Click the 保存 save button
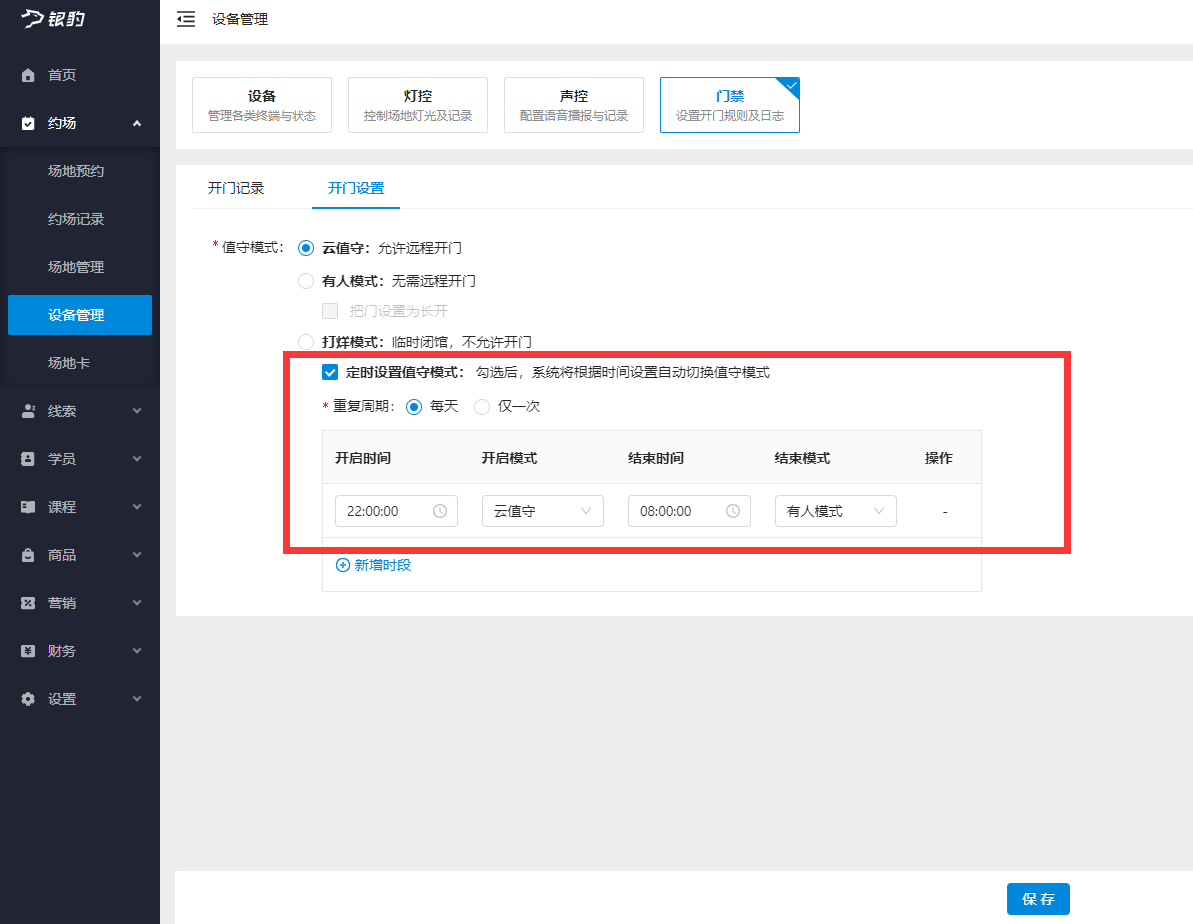 pos(1038,898)
